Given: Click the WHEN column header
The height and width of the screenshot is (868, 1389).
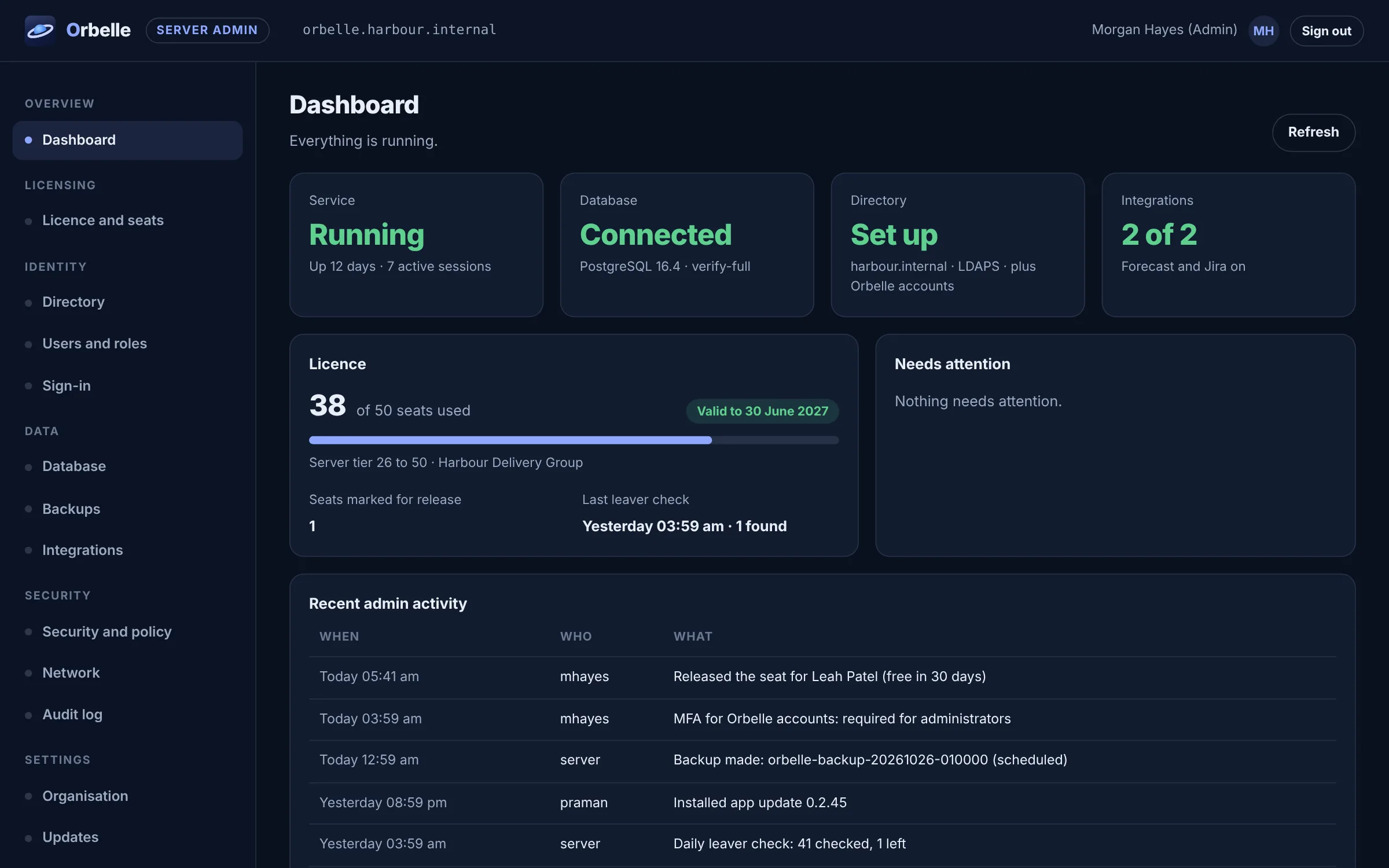Looking at the screenshot, I should (x=339, y=637).
